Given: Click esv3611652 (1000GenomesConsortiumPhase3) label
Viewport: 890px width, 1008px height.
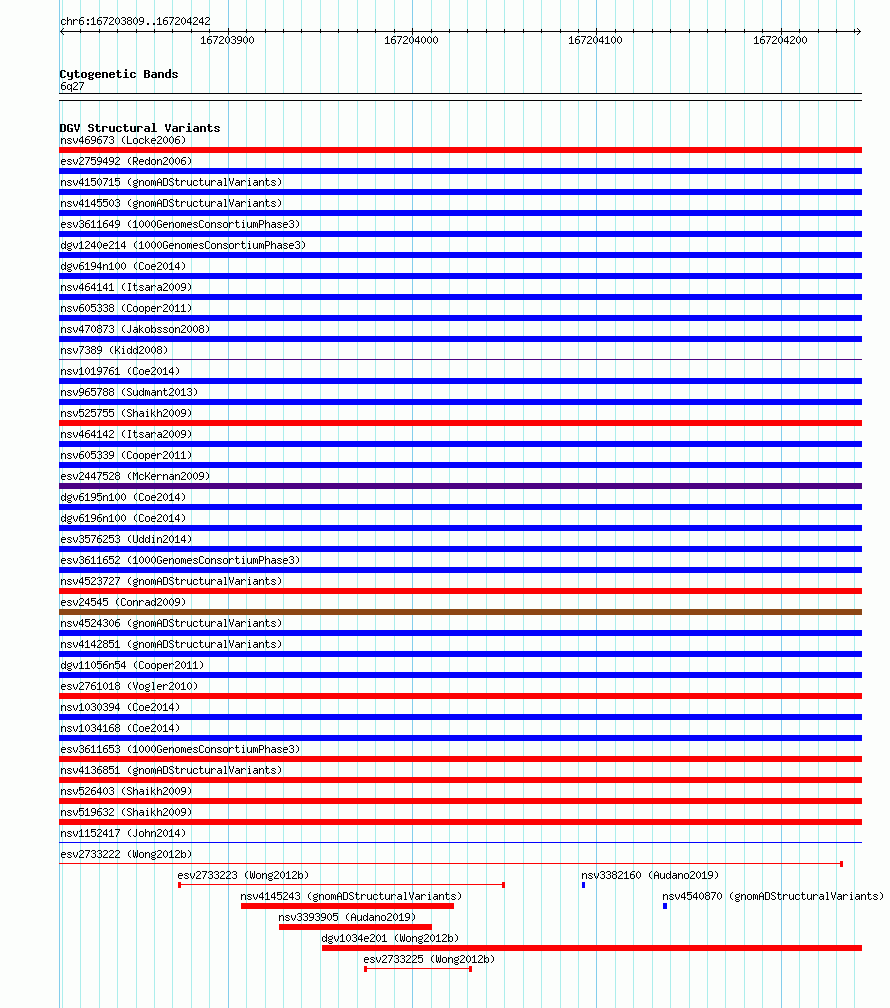Looking at the screenshot, I should pyautogui.click(x=180, y=561).
